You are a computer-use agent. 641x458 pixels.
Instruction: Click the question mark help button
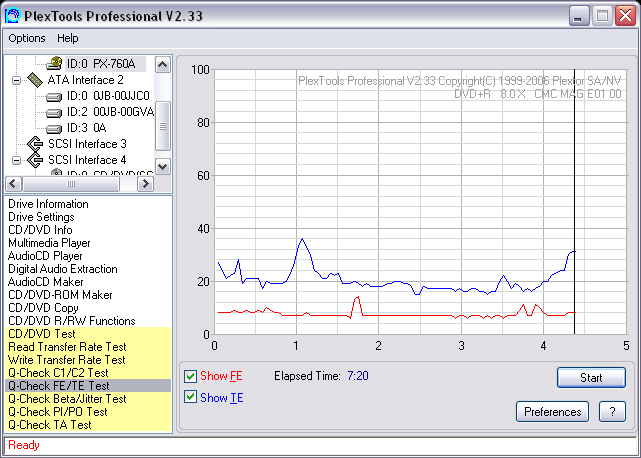(612, 411)
